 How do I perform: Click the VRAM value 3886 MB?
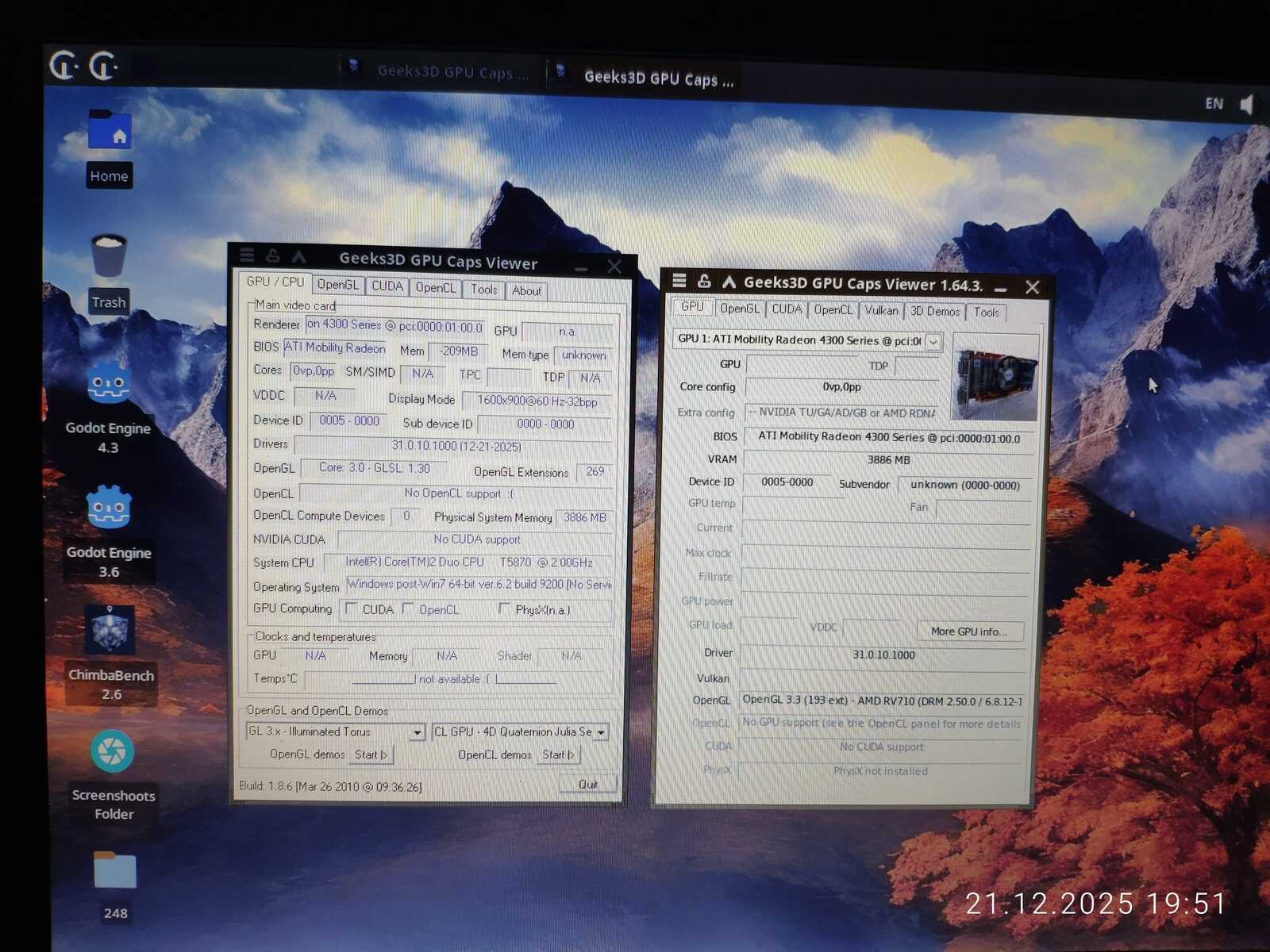pyautogui.click(x=888, y=460)
